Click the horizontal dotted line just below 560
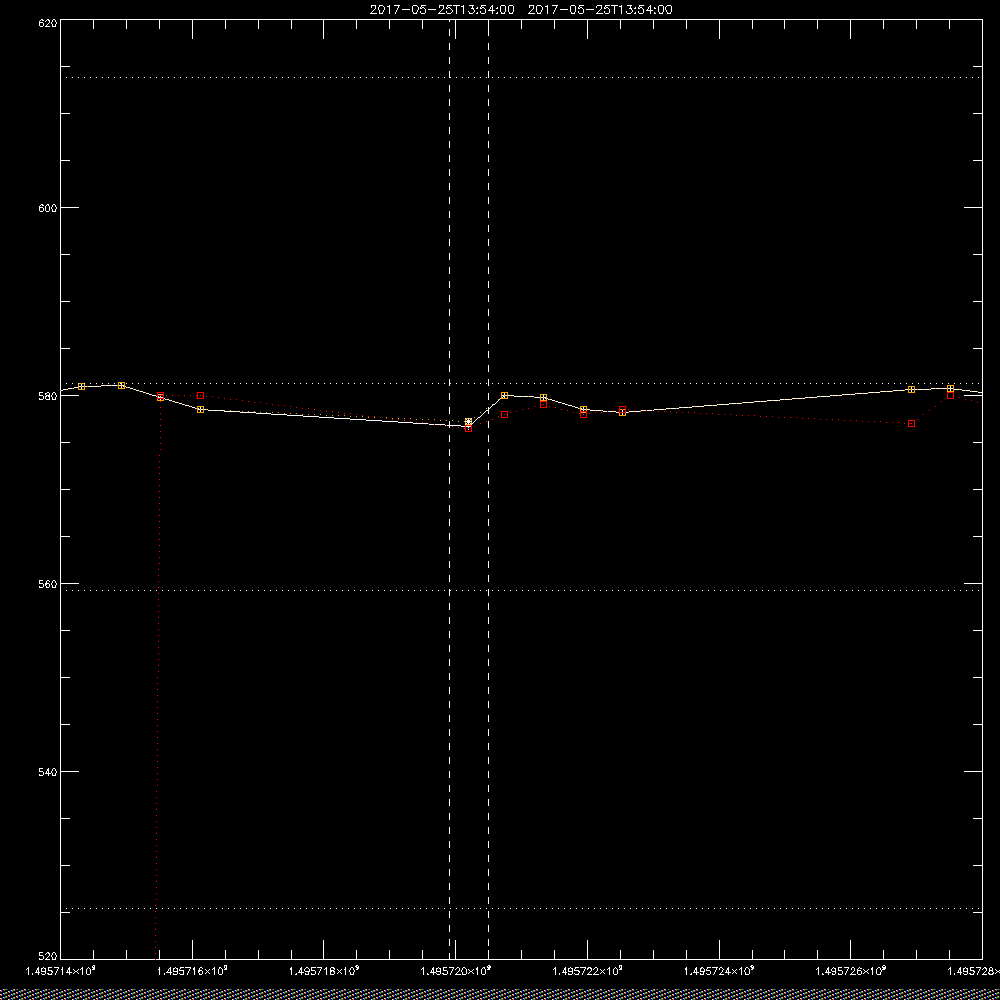 (521, 591)
